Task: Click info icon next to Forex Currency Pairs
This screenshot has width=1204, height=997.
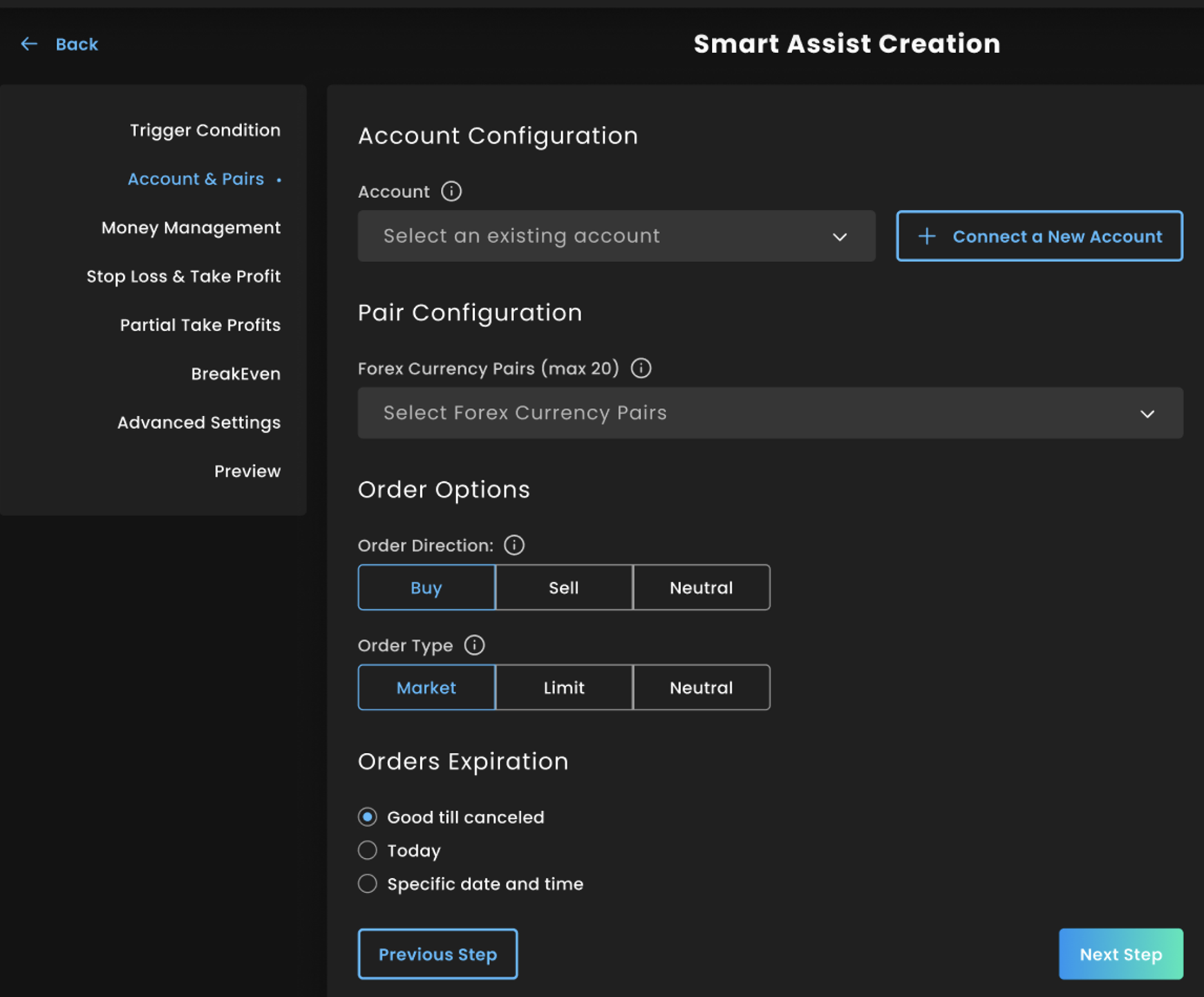Action: (641, 369)
